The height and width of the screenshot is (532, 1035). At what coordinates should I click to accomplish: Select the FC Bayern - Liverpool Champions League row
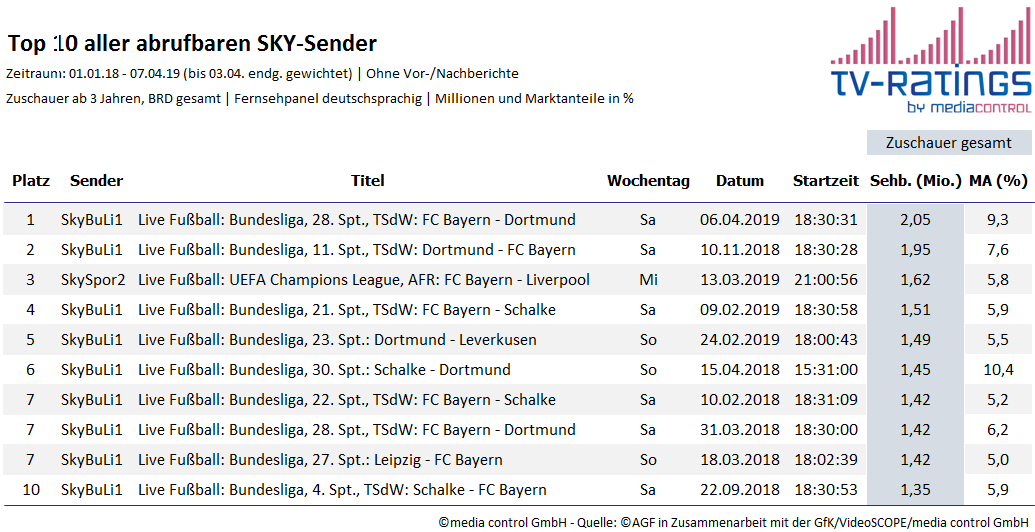click(x=518, y=280)
